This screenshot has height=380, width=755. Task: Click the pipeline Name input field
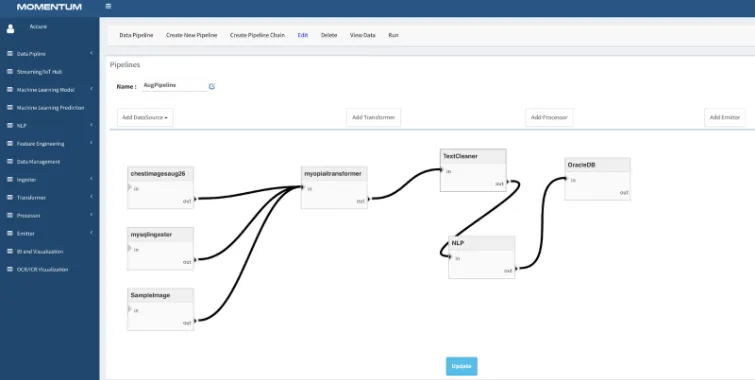click(174, 85)
